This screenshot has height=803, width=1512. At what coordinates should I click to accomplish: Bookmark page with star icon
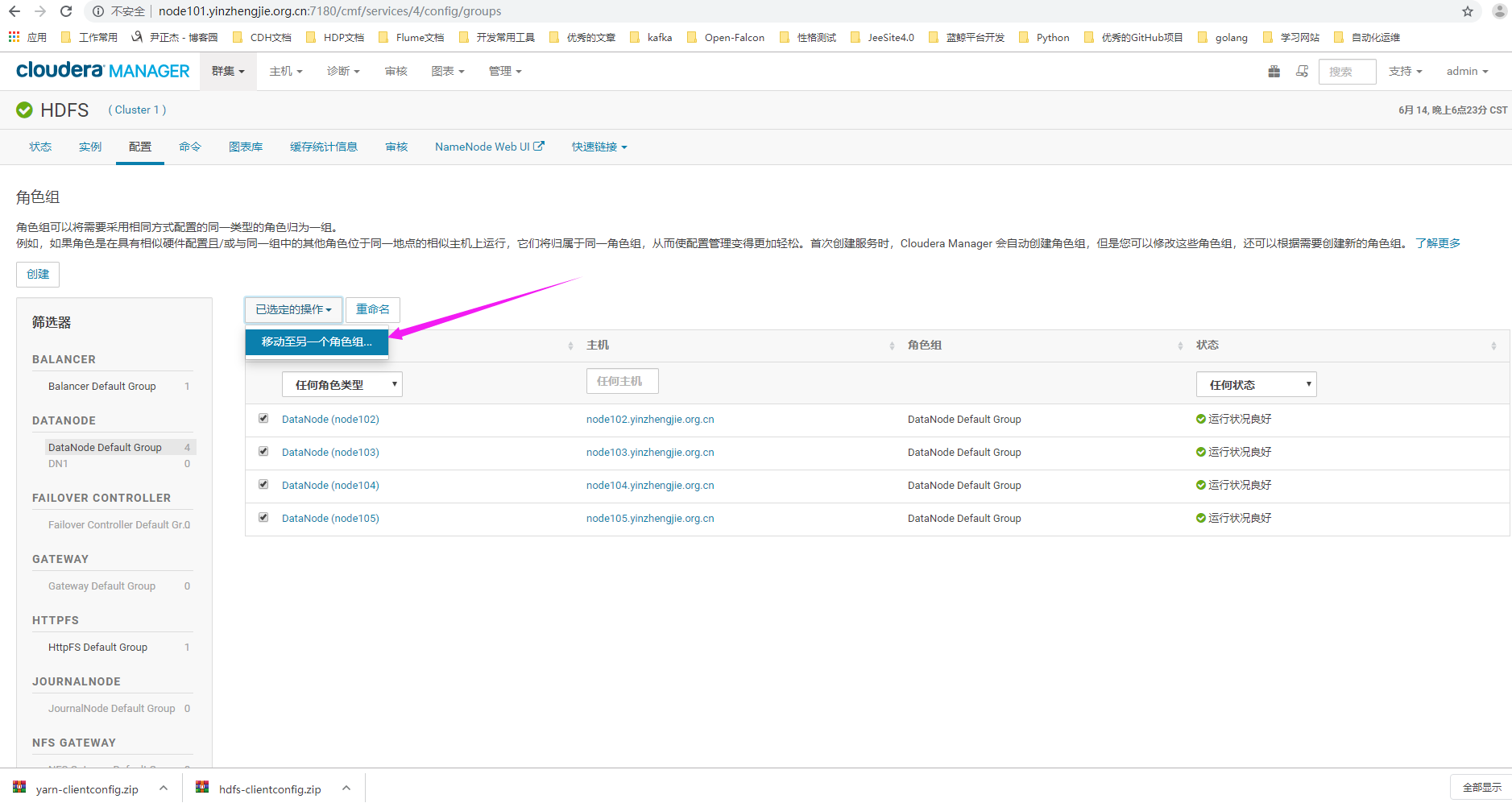[x=1468, y=11]
